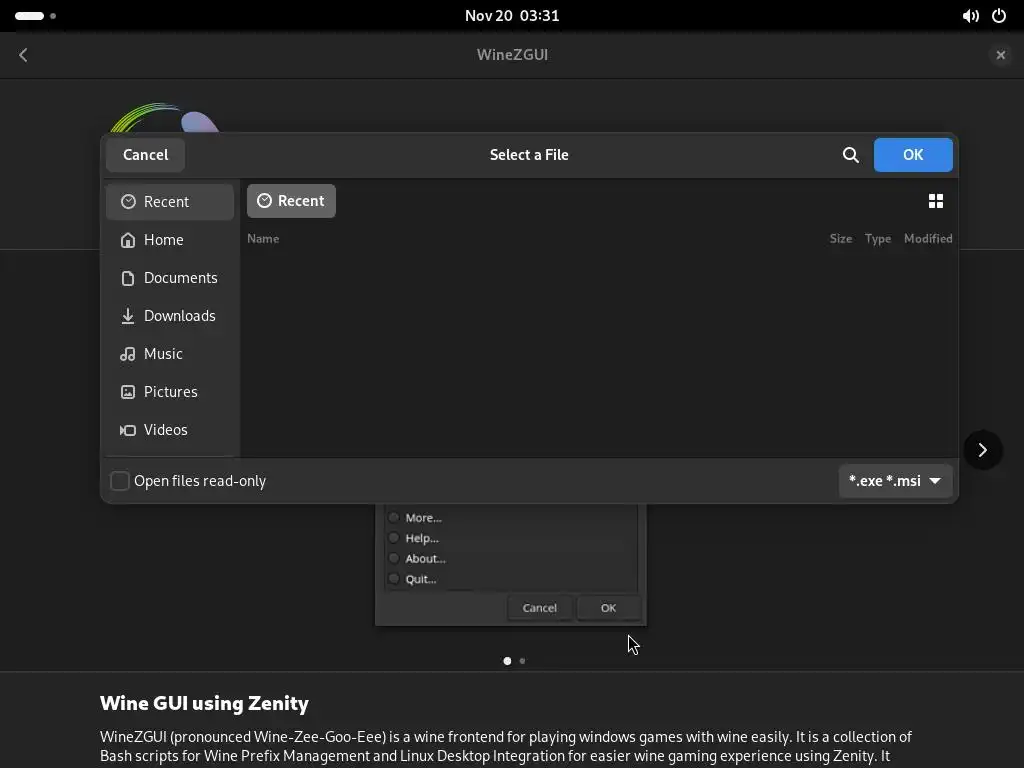Select second carousel page dot
The image size is (1024, 768).
522,661
